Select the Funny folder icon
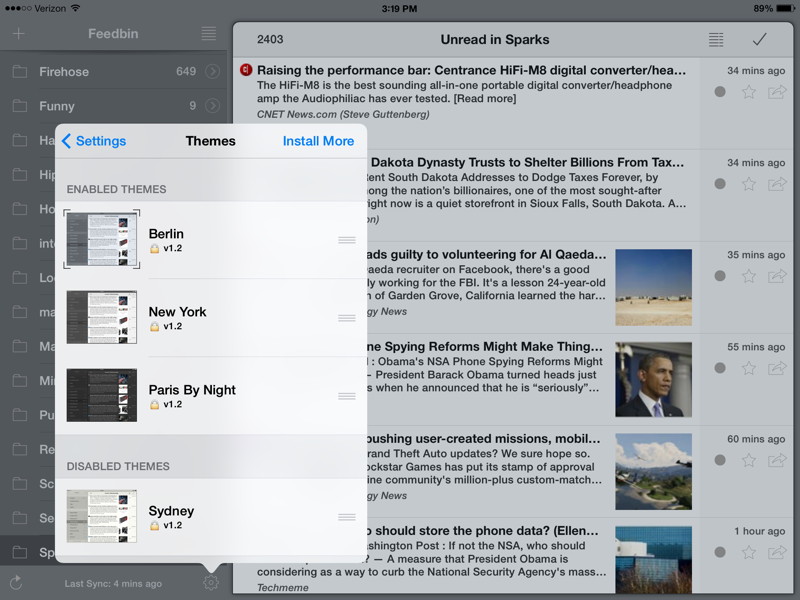Viewport: 800px width, 600px height. (20, 106)
